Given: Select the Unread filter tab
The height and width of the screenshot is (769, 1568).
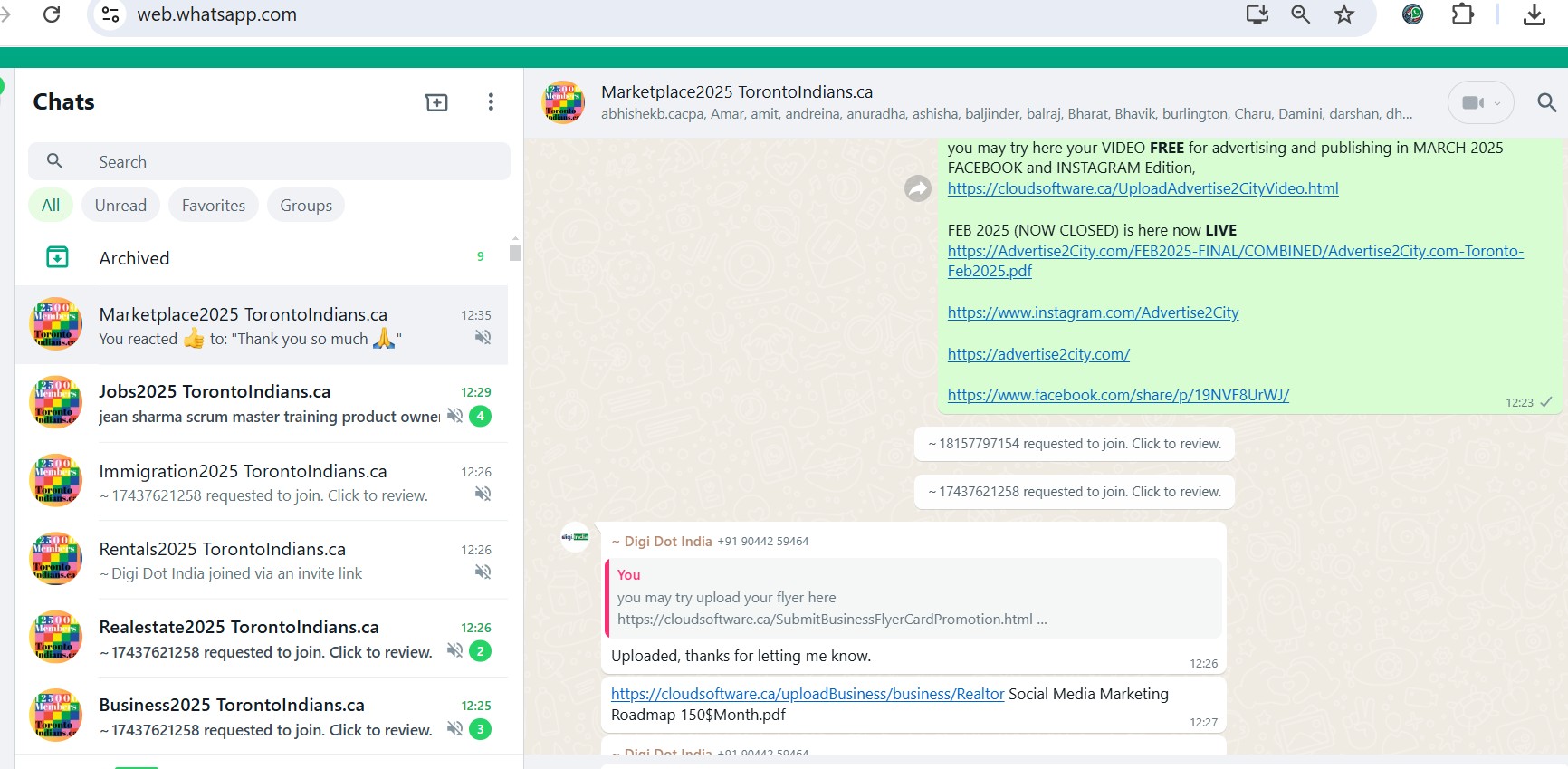Looking at the screenshot, I should [120, 206].
